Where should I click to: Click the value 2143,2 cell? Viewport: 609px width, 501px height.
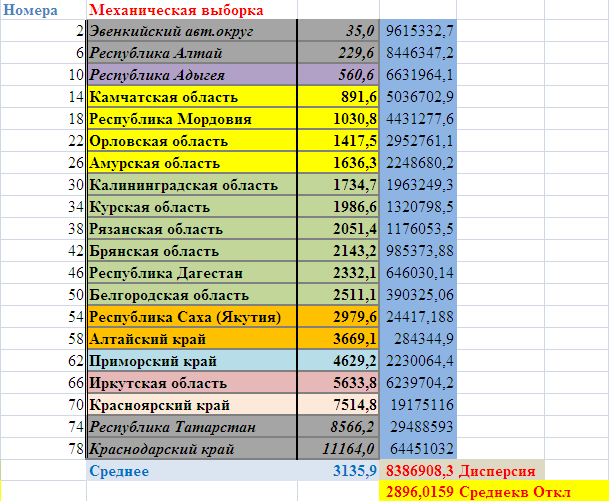tap(339, 250)
